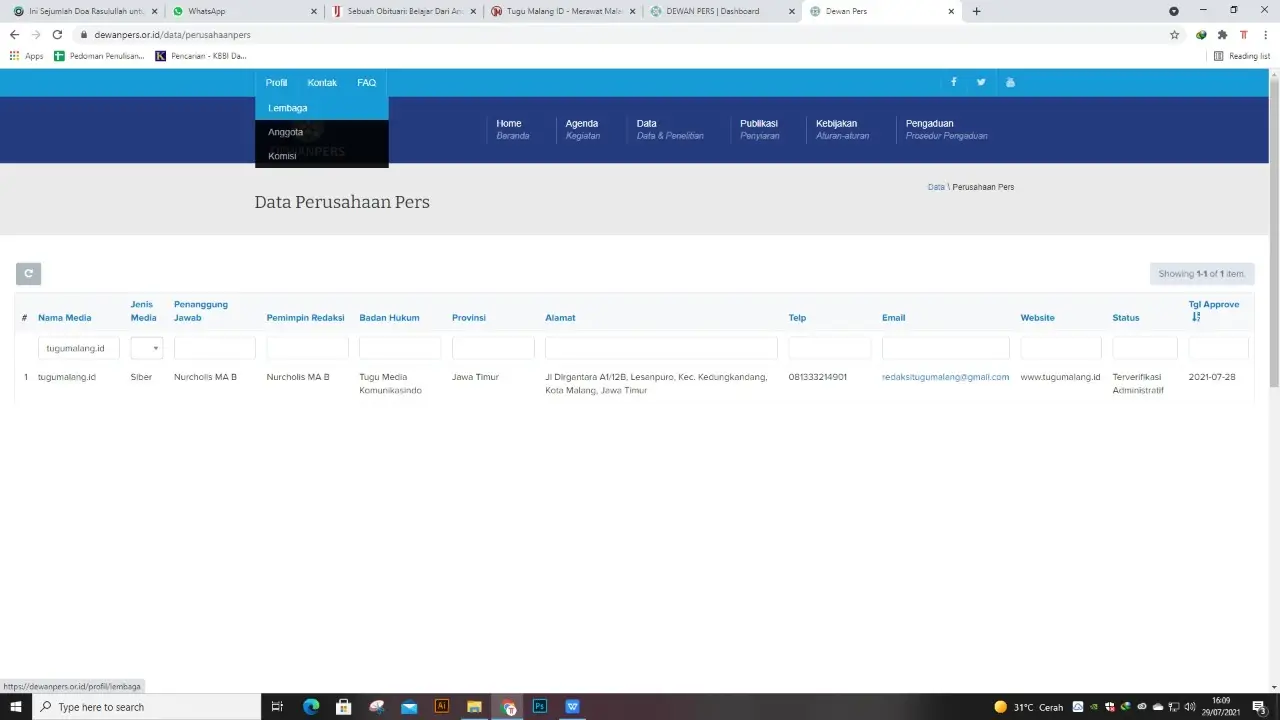Screen dimensions: 1280x720
Task: Open Mail app from taskbar
Action: point(409,706)
